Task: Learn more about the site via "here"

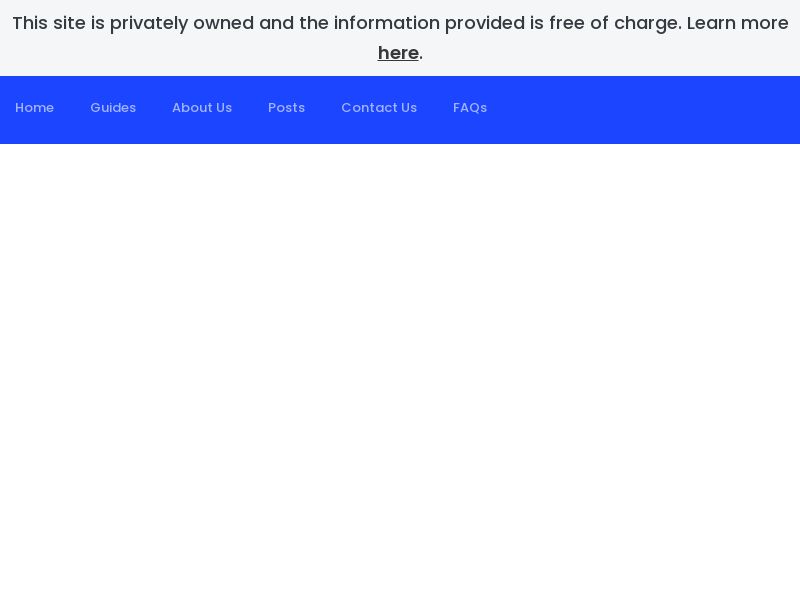Action: 398,53
